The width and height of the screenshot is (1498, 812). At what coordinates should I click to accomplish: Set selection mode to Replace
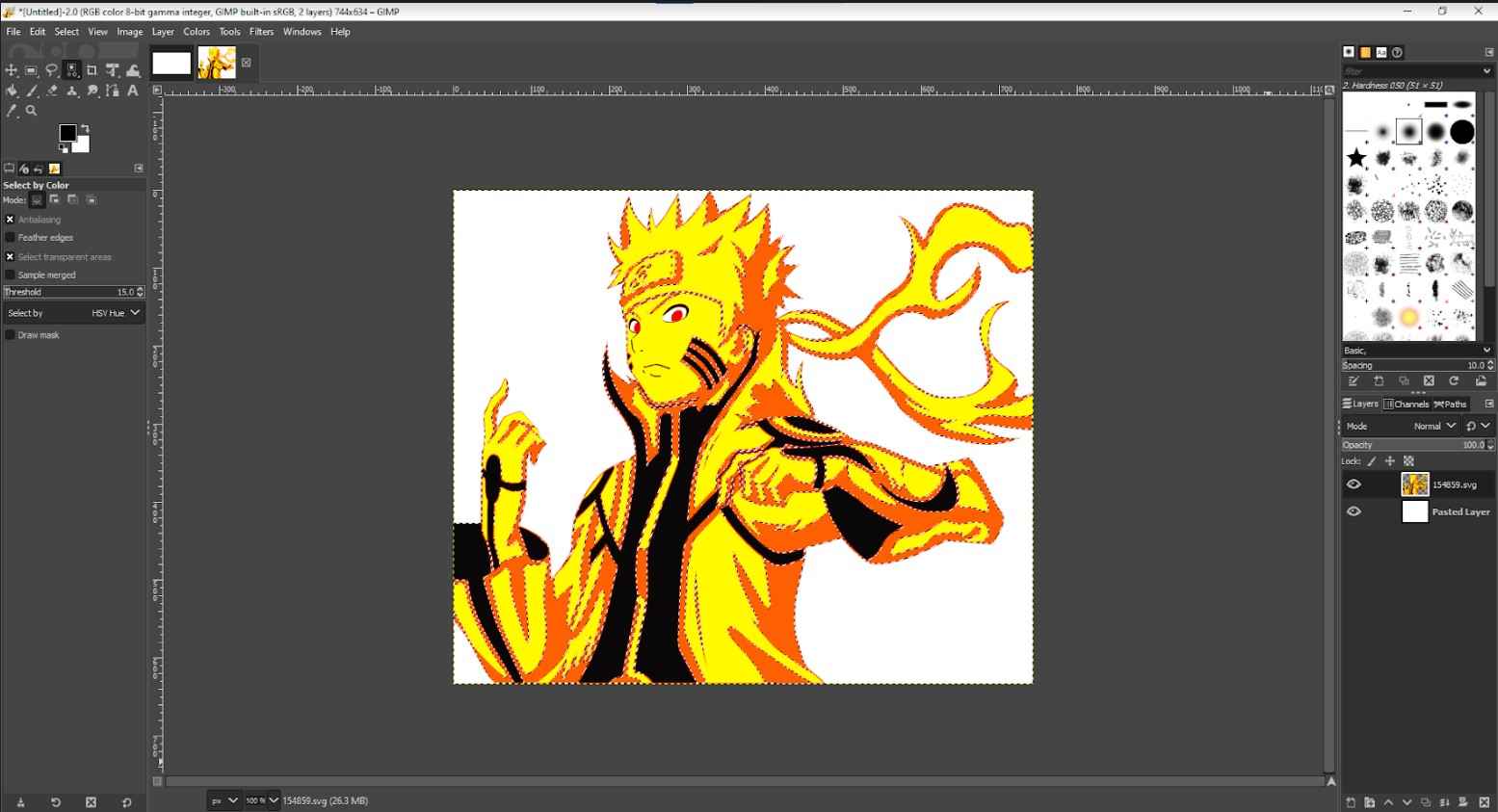coord(37,200)
